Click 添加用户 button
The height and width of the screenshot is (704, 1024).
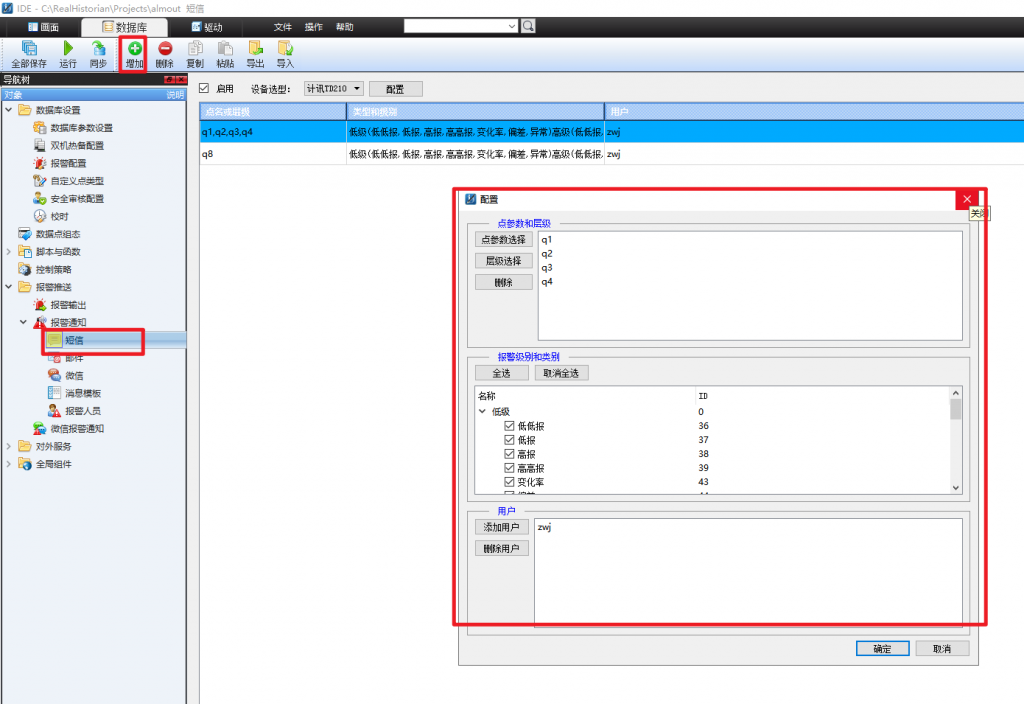click(502, 527)
